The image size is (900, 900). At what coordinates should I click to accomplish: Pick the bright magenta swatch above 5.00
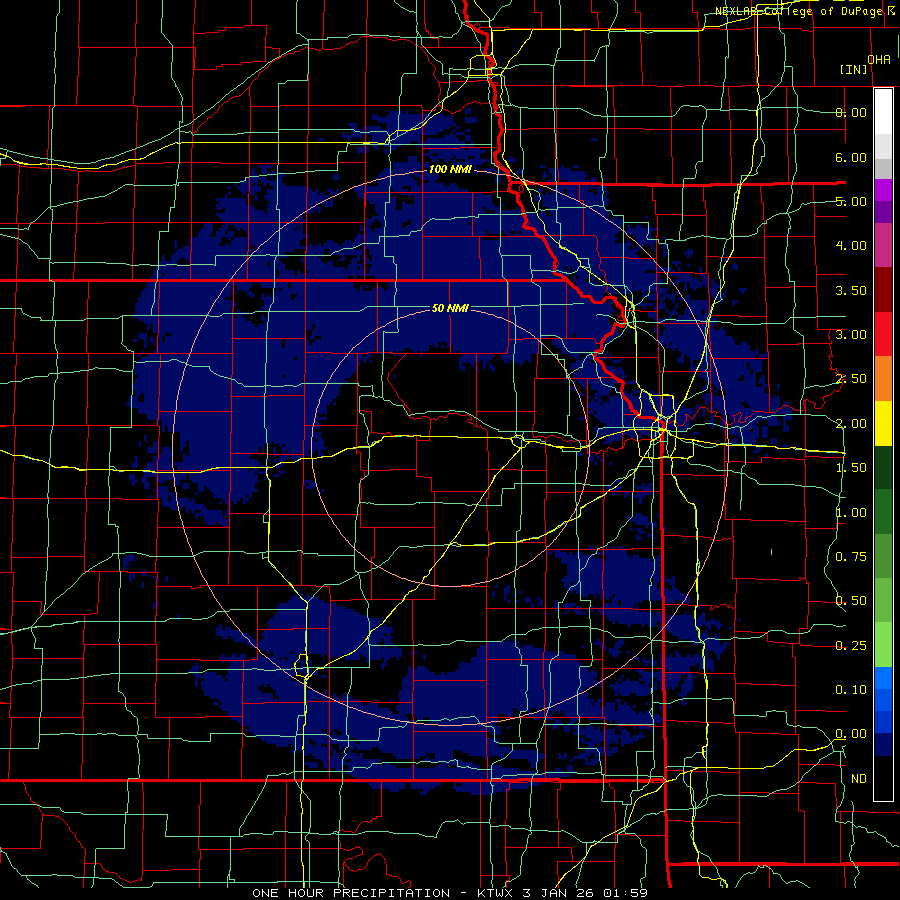pos(883,190)
